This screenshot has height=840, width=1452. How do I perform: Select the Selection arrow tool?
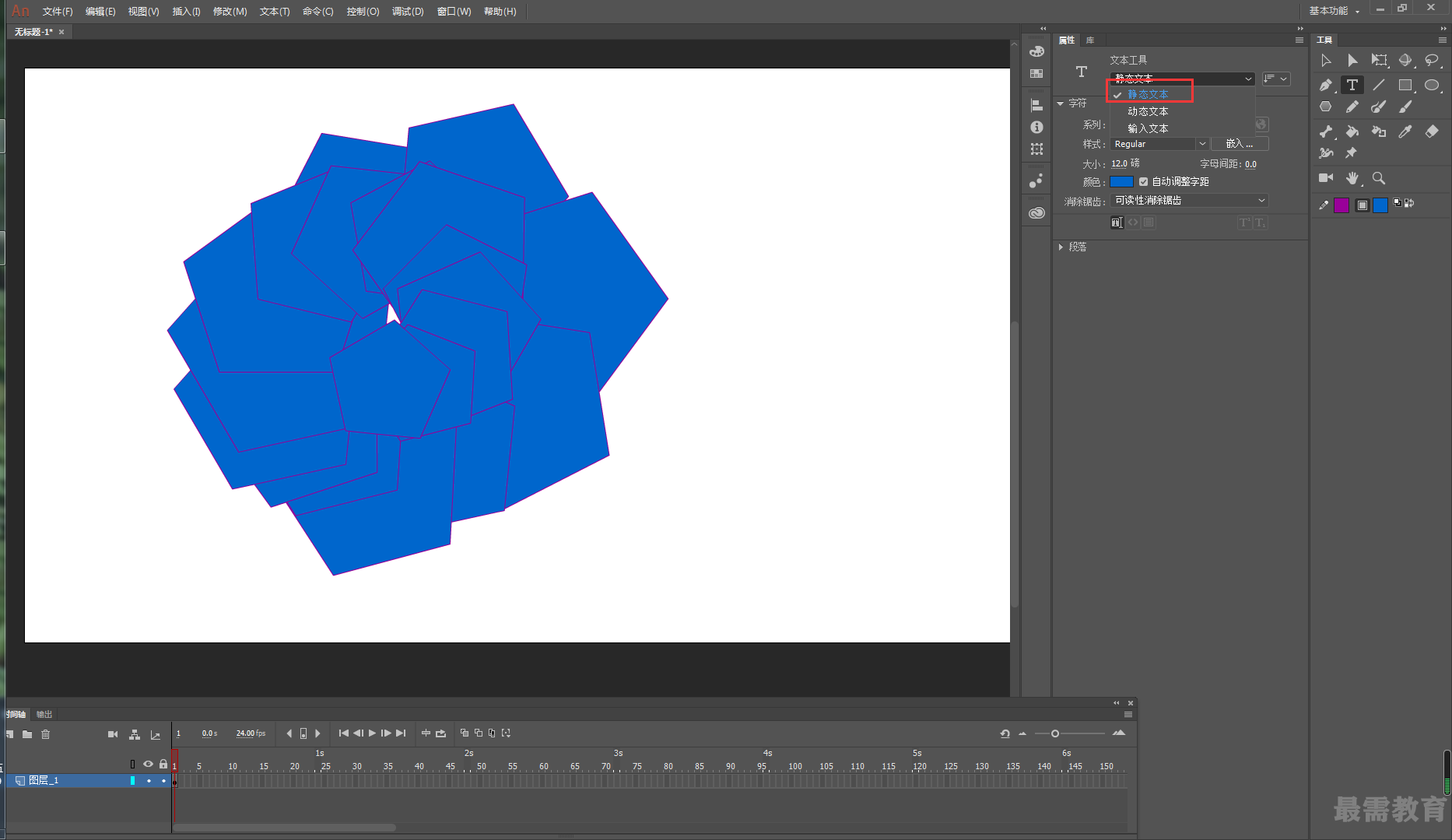tap(1326, 61)
